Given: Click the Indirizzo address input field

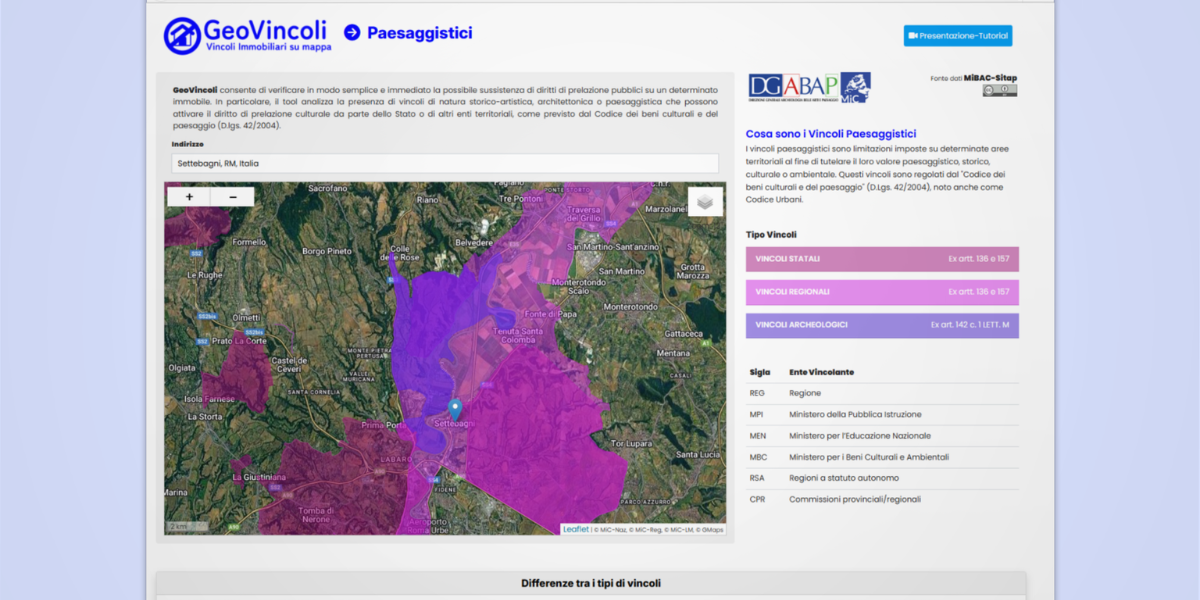Looking at the screenshot, I should [x=445, y=163].
